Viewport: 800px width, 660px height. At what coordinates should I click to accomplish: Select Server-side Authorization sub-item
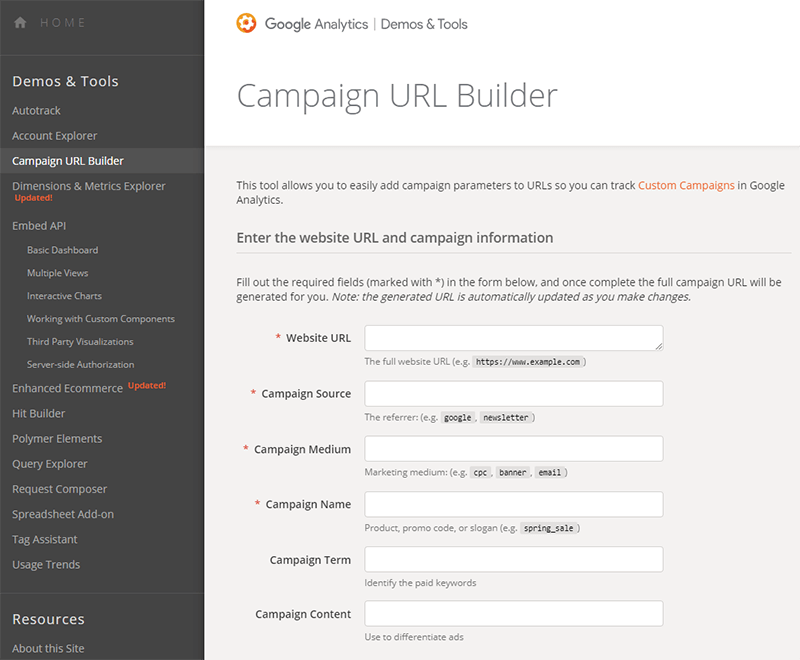(x=80, y=365)
